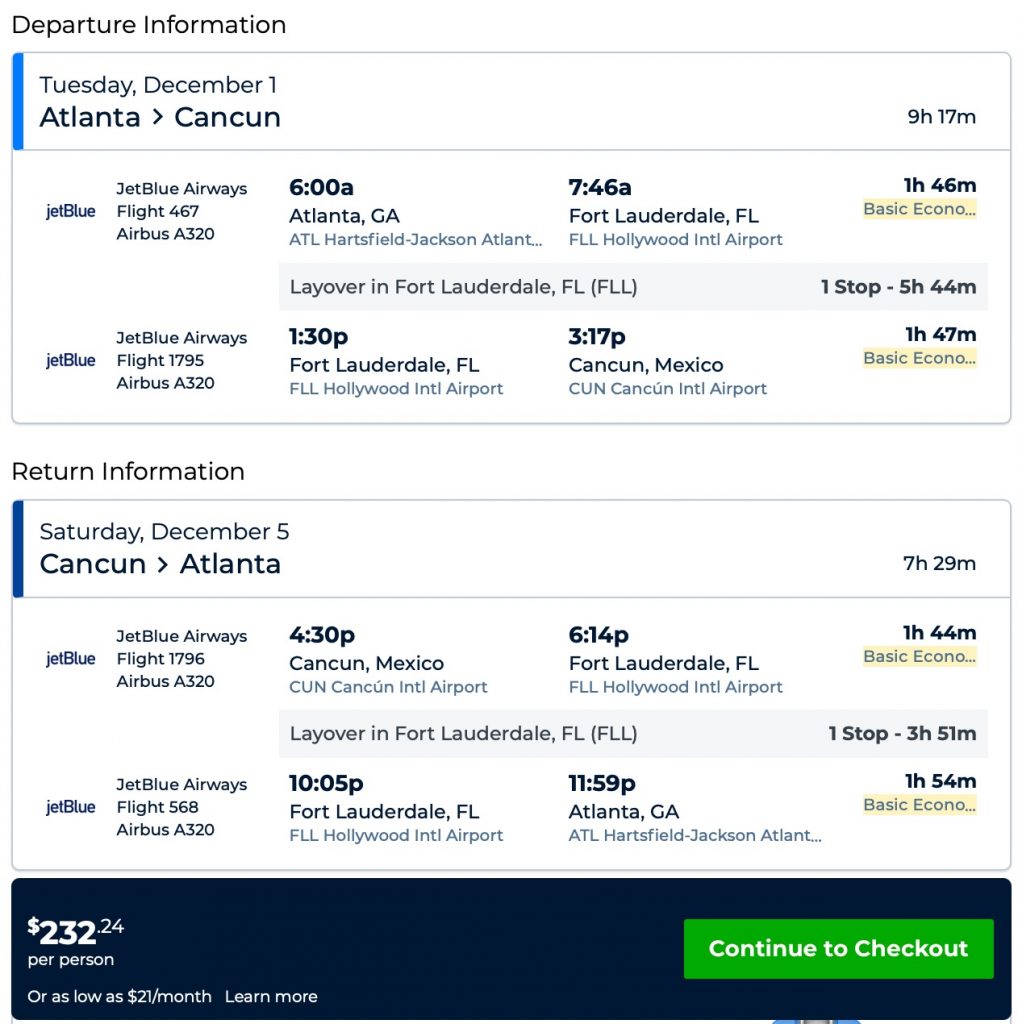Image resolution: width=1018 pixels, height=1024 pixels.
Task: Click Basic Economy fare label for Flight 1796
Action: click(919, 656)
